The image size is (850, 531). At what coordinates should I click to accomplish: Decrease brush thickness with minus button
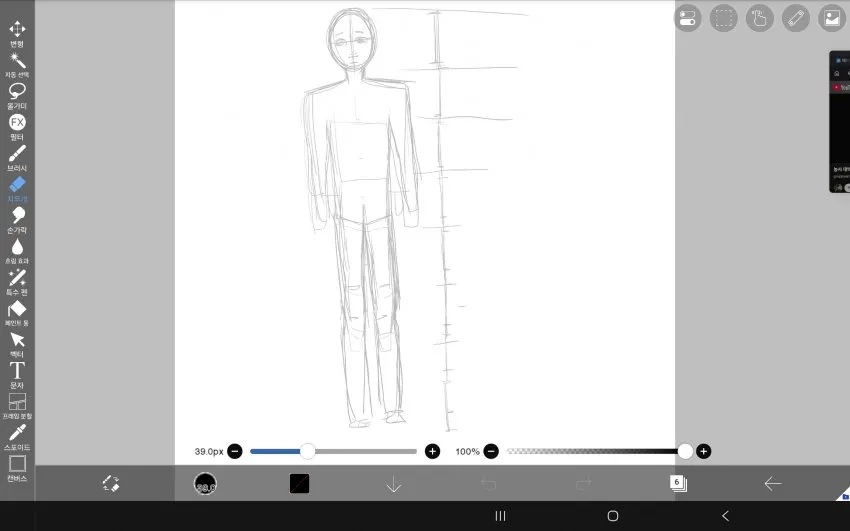pyautogui.click(x=235, y=451)
